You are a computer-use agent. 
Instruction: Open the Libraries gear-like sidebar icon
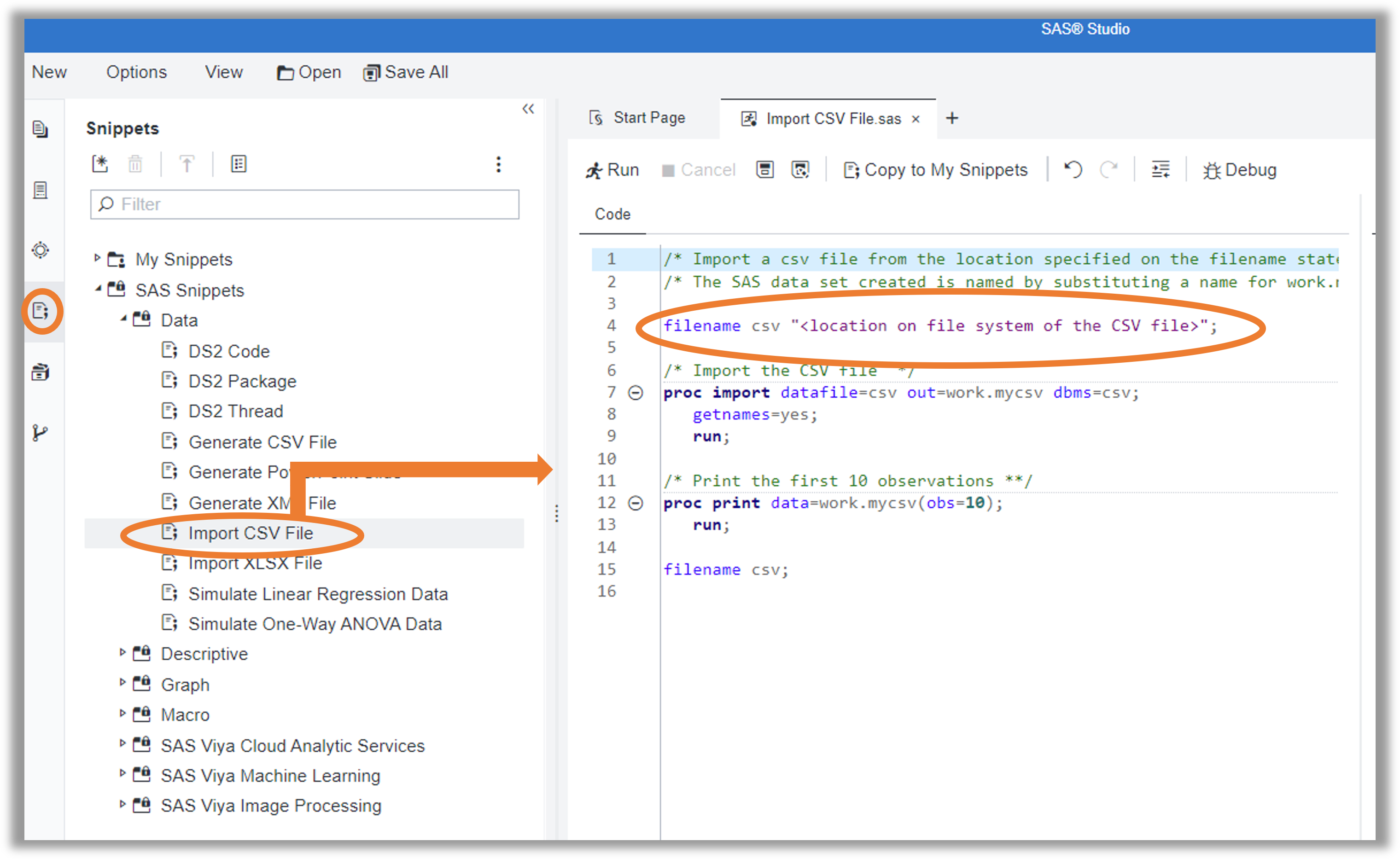pos(41,250)
